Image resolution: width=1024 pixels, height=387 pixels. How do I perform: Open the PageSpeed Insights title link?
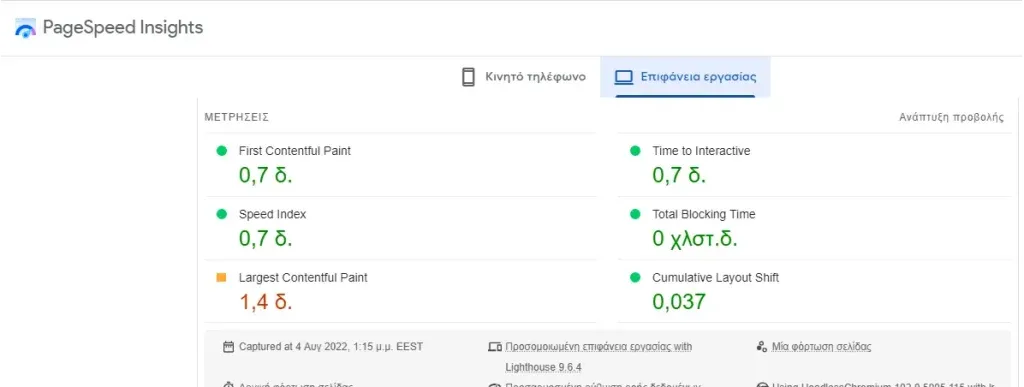[x=123, y=27]
